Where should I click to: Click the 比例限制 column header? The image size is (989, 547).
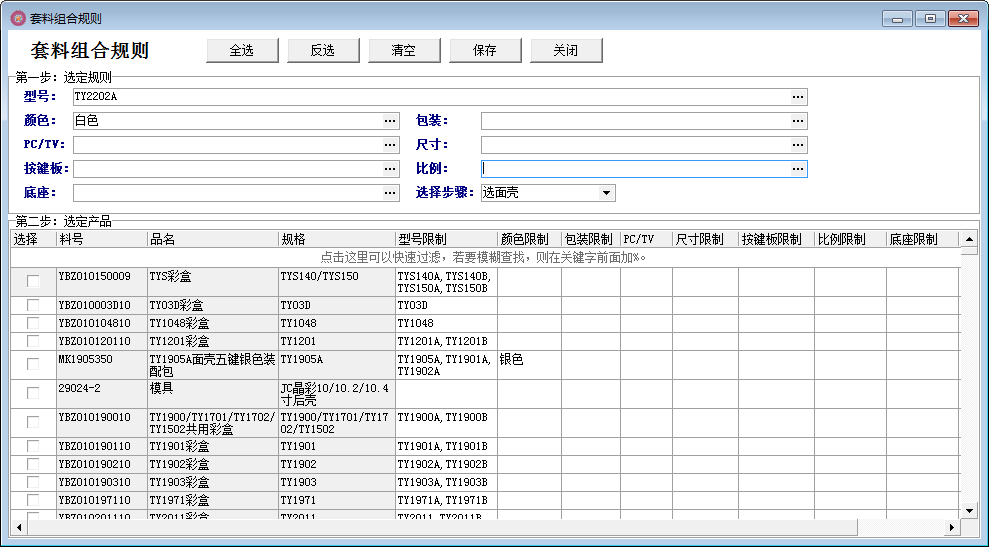coord(850,239)
